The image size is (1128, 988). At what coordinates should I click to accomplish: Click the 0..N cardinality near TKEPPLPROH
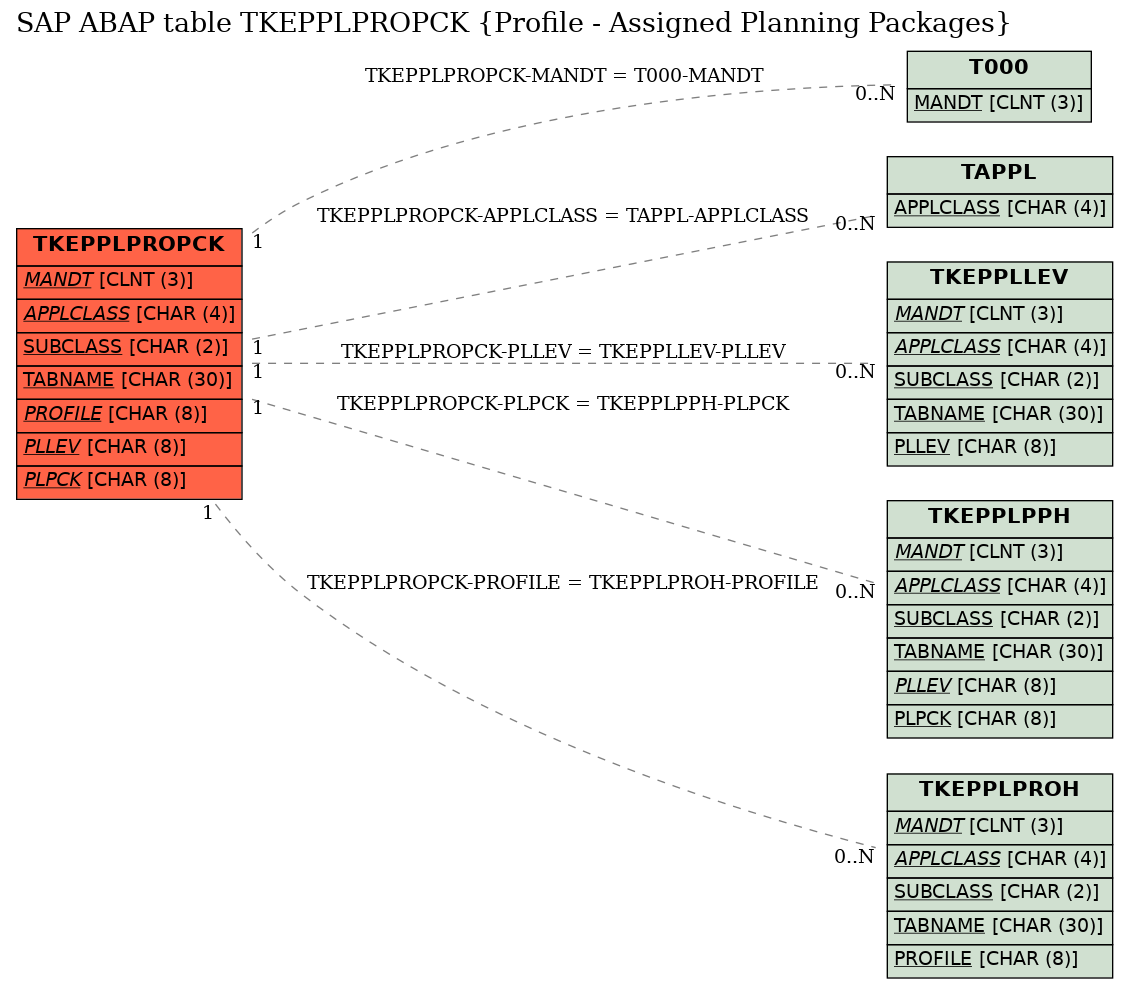tap(855, 857)
